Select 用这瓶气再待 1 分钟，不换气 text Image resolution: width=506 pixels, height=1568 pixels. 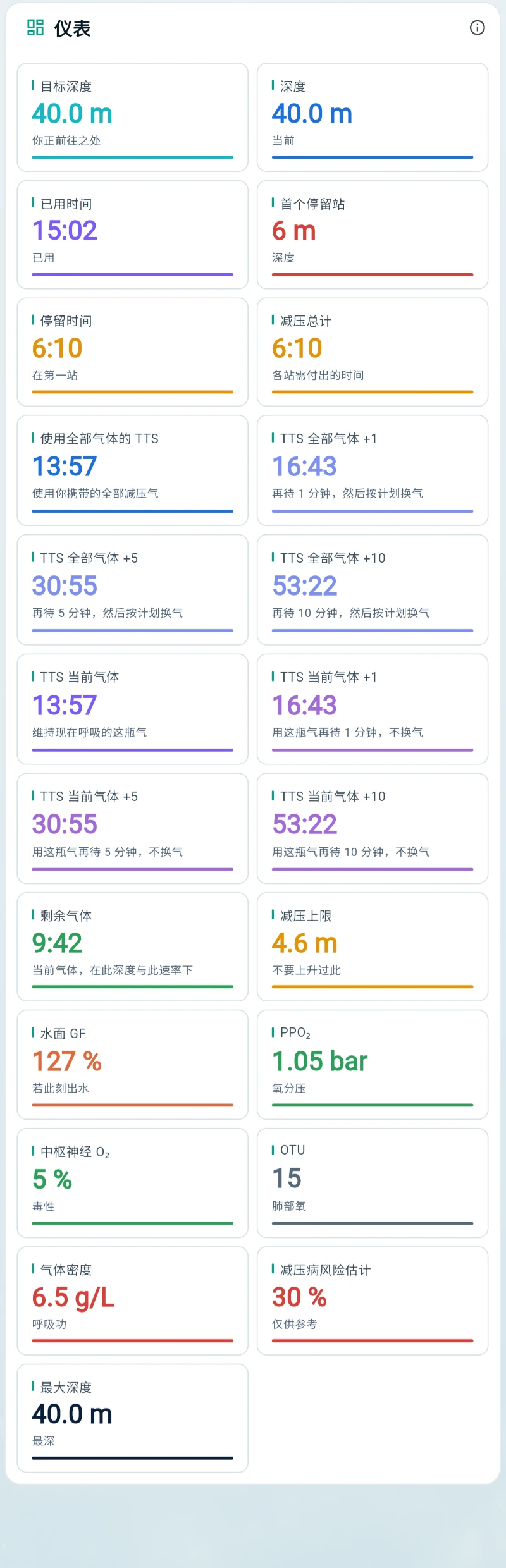(347, 732)
